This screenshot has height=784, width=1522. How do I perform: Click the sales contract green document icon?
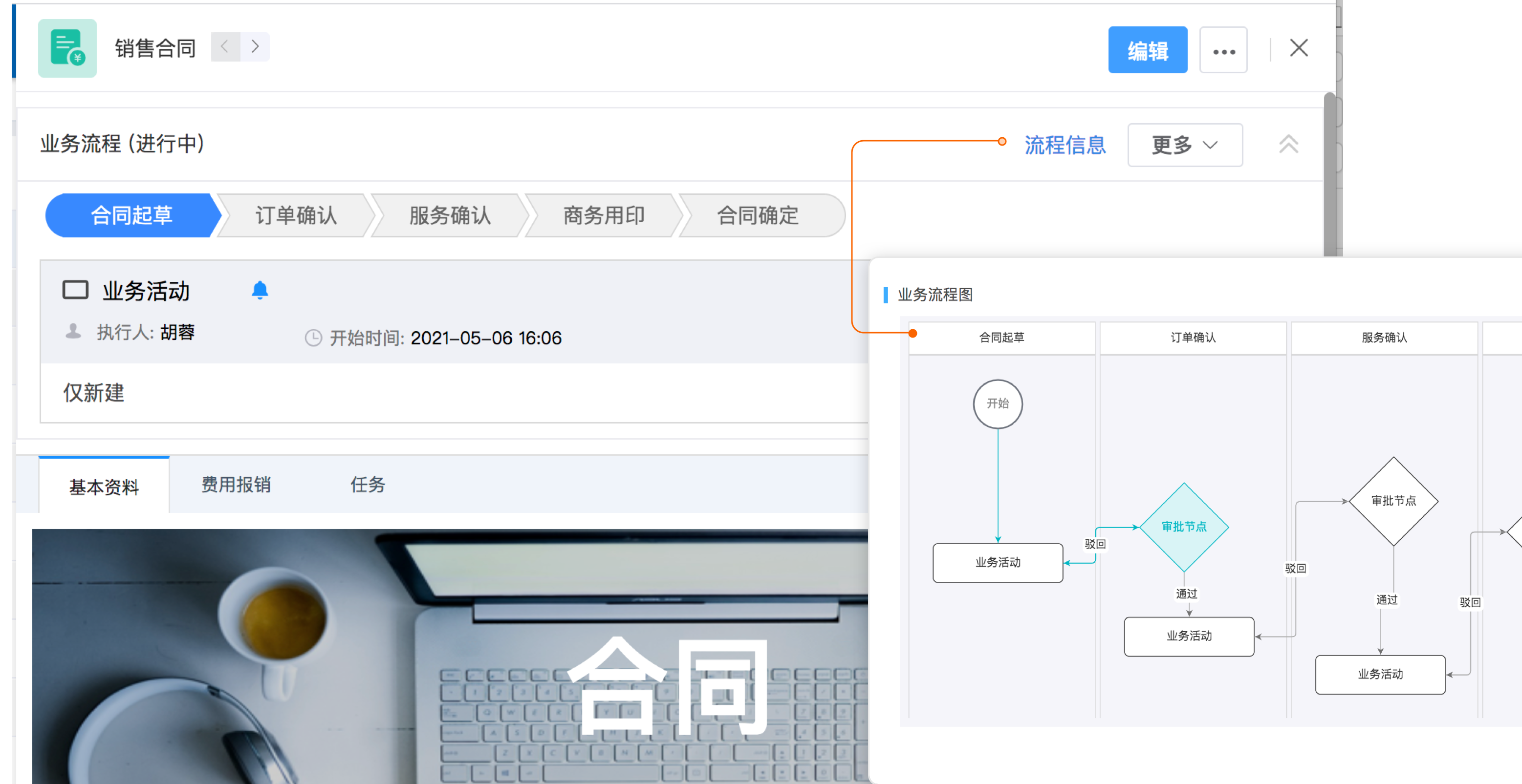[x=67, y=48]
